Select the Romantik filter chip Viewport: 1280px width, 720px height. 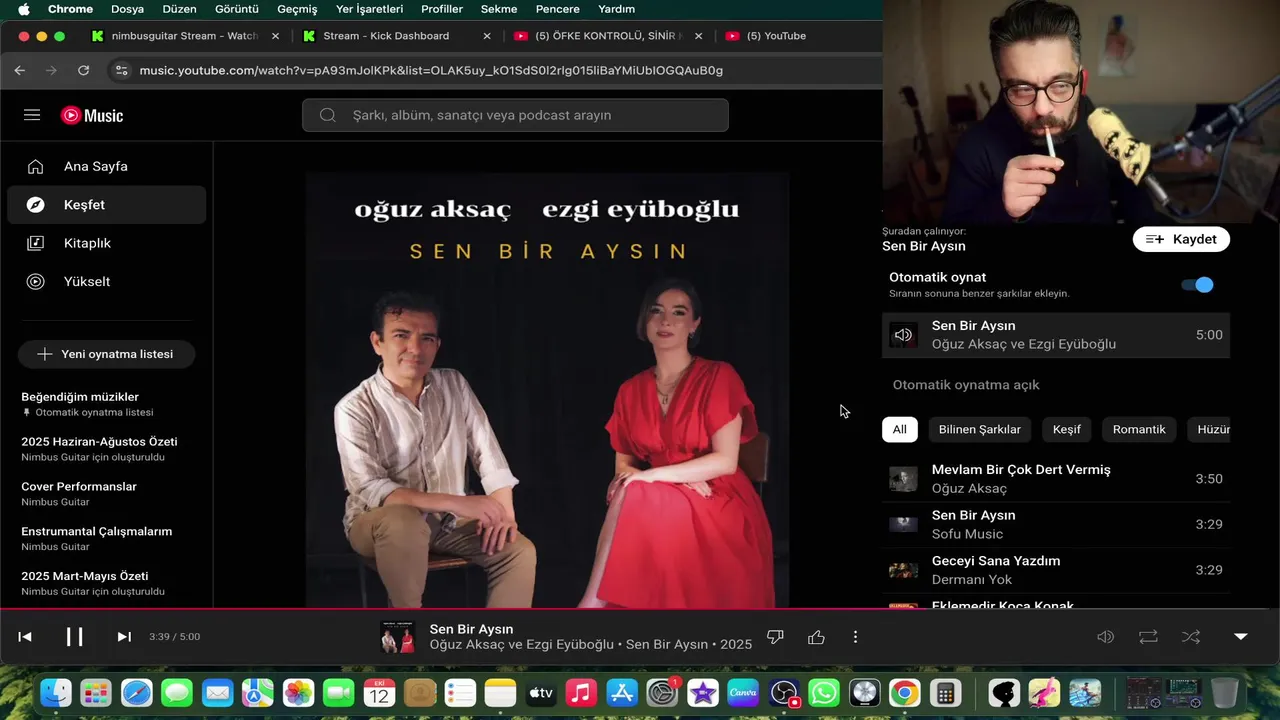(x=1139, y=429)
